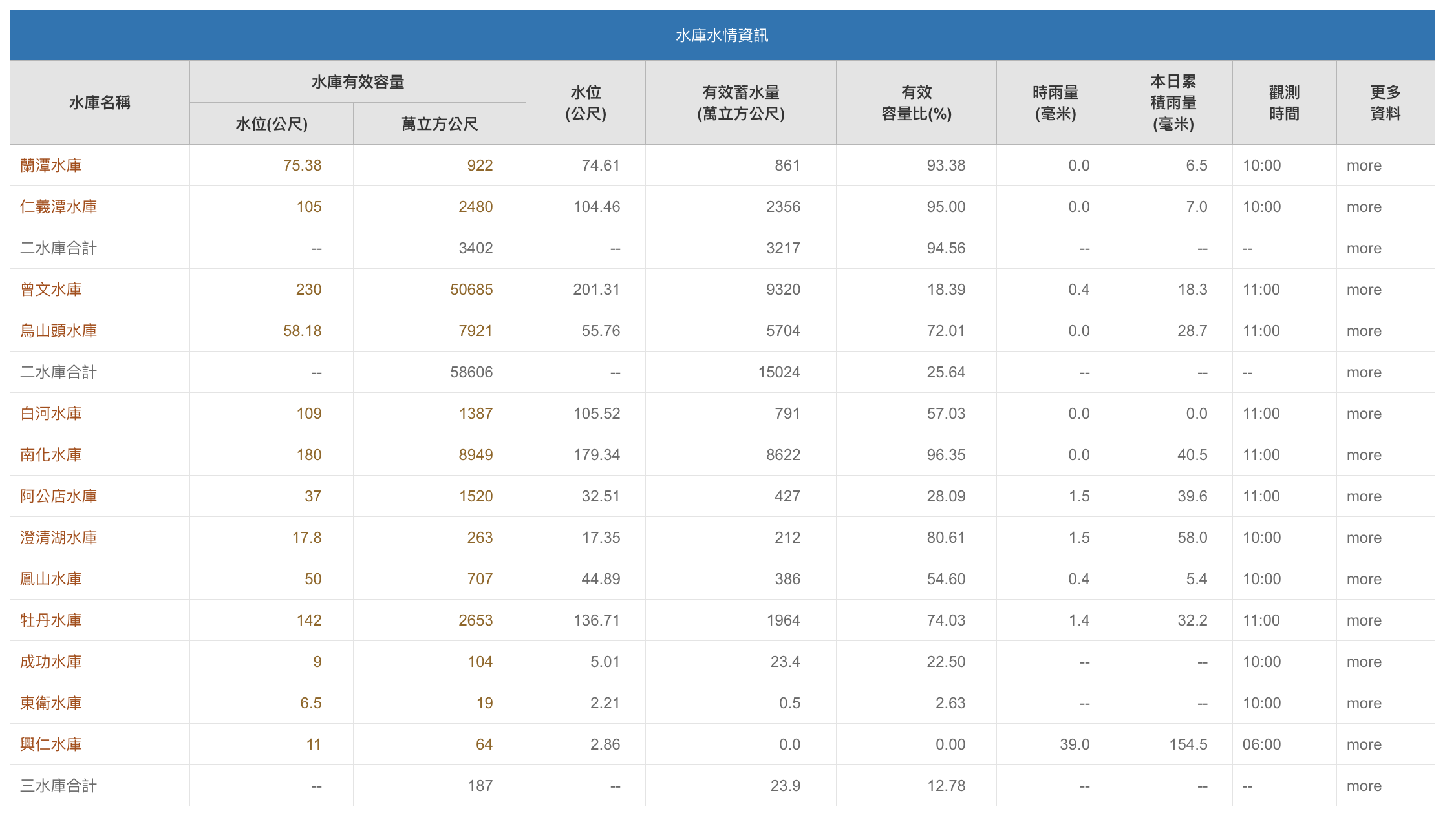Screen dimensions: 1456x822
Task: Select capacity ratio value 12.78
Action: (x=946, y=786)
